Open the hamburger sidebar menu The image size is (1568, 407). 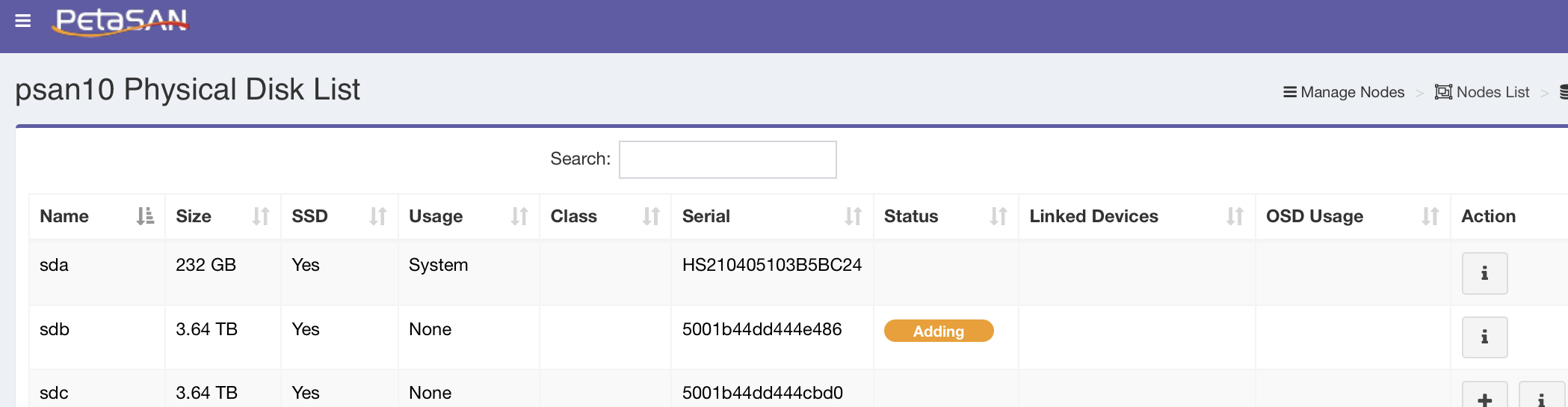tap(23, 21)
